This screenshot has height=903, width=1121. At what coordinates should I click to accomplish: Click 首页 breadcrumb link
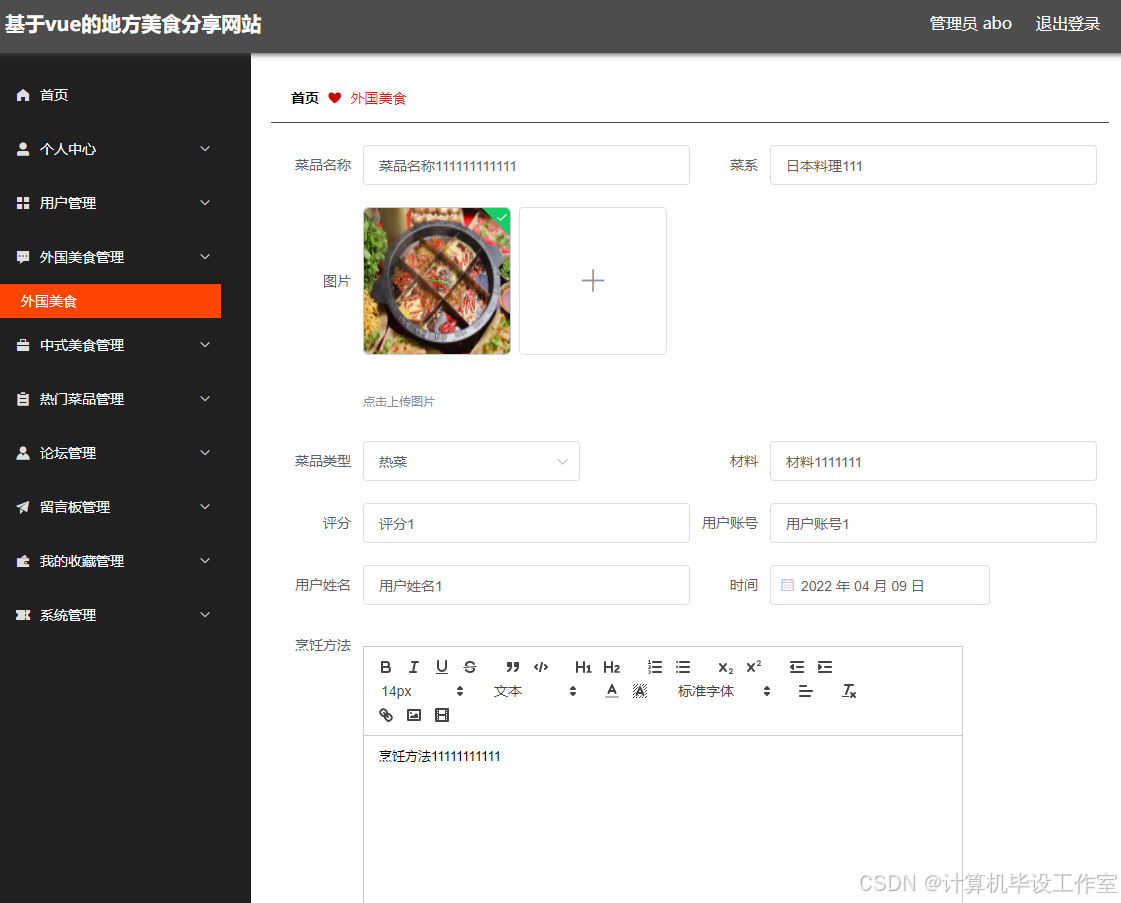305,98
